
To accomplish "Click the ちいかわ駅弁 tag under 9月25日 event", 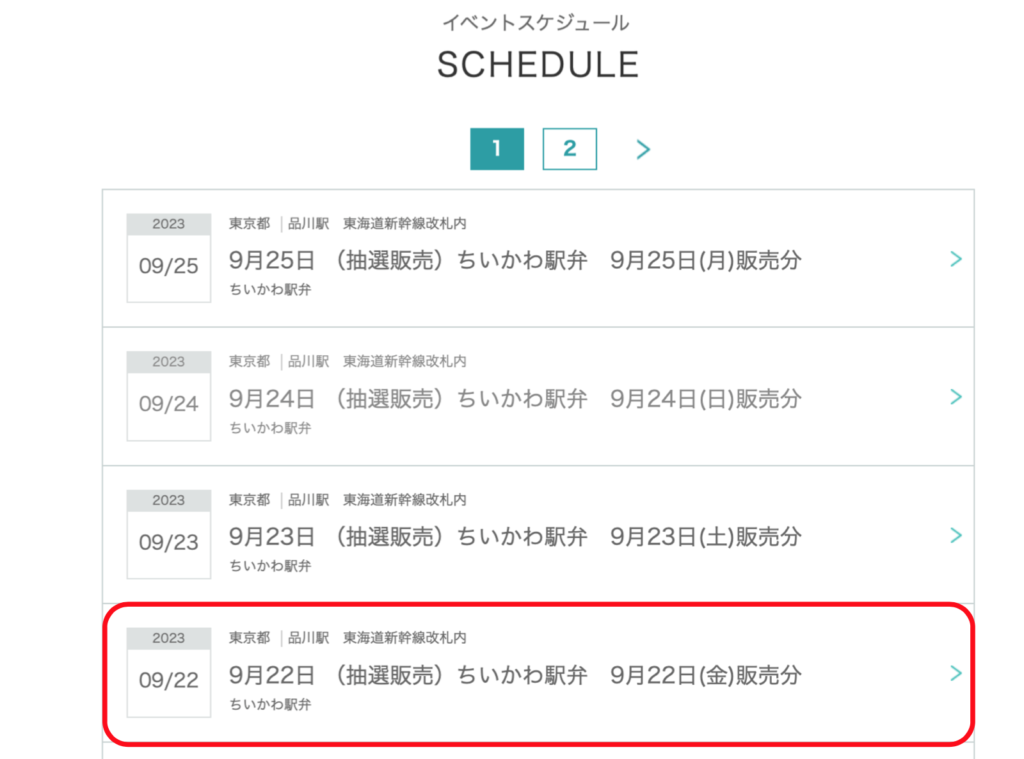I will [270, 290].
